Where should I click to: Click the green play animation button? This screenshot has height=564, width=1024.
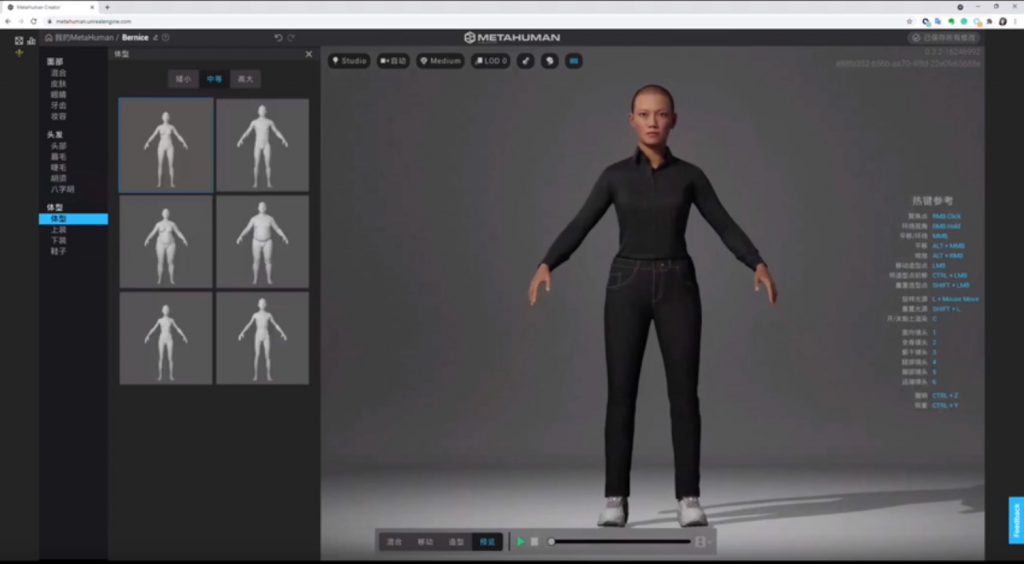point(520,542)
